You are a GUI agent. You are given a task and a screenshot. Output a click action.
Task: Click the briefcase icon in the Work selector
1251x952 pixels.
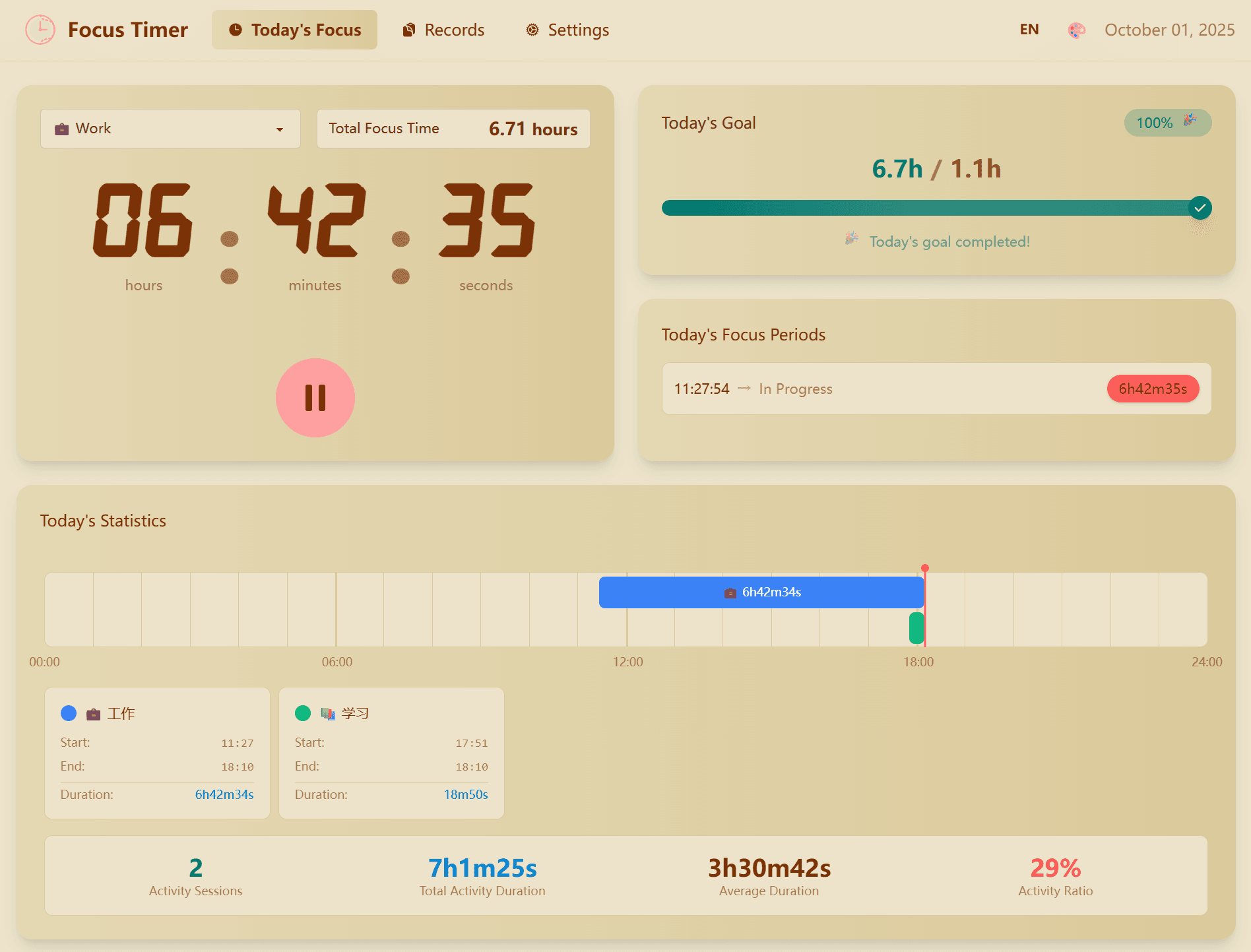(61, 129)
